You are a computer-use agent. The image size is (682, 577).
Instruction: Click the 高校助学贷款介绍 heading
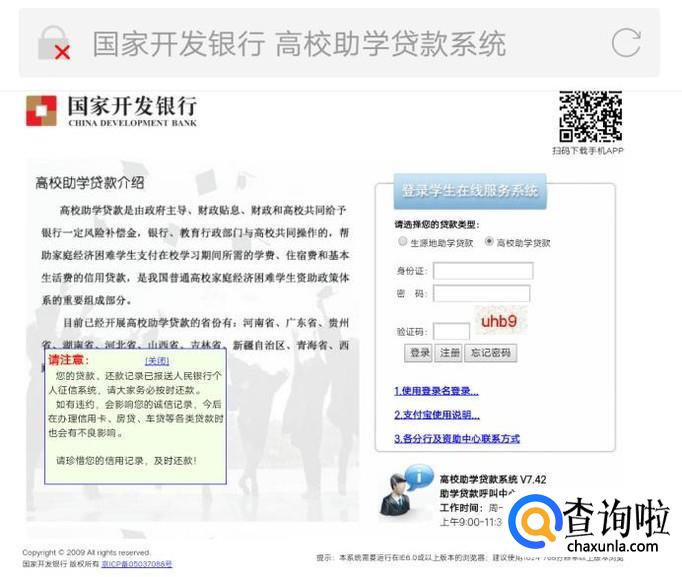pyautogui.click(x=90, y=183)
